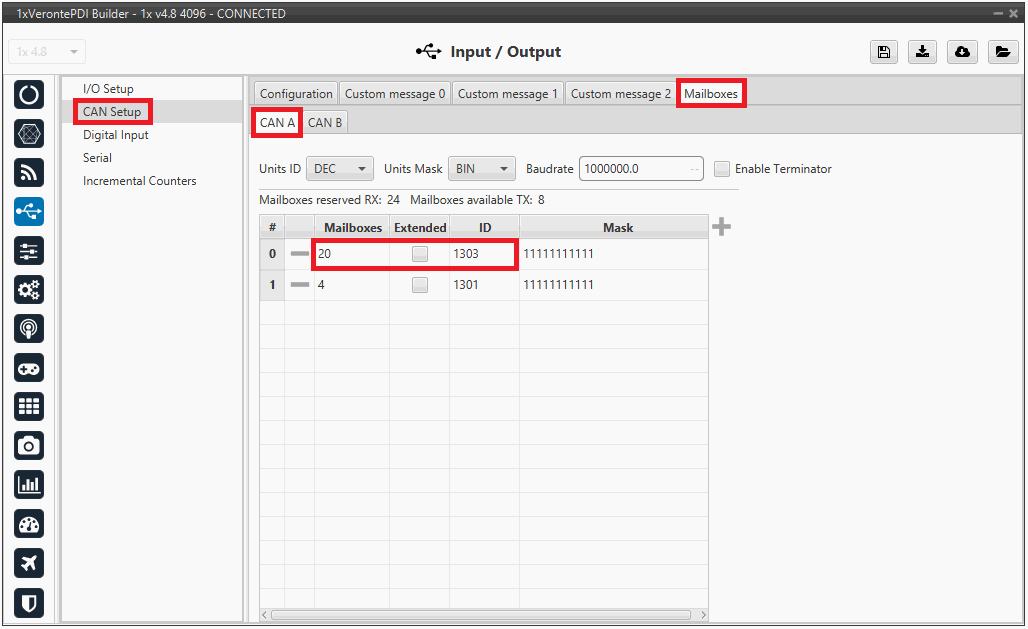Select Digital Input in the side list
Image resolution: width=1028 pixels, height=629 pixels.
(x=116, y=135)
